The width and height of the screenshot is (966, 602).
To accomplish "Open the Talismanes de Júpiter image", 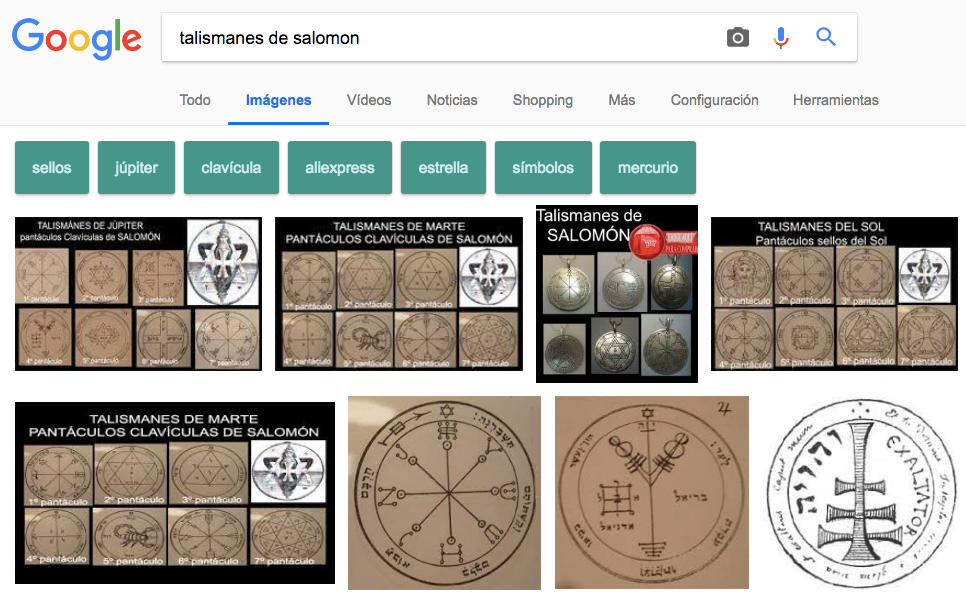I will point(138,294).
